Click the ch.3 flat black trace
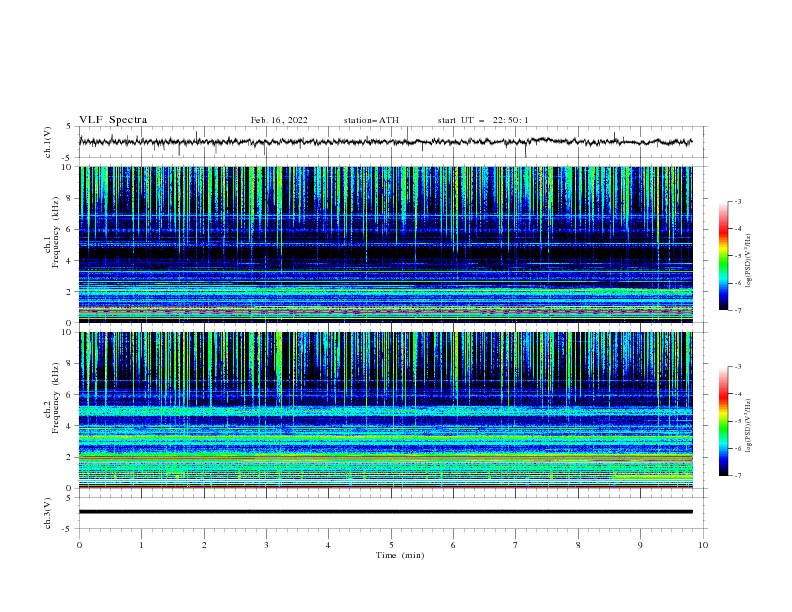792x612 pixels. point(385,512)
